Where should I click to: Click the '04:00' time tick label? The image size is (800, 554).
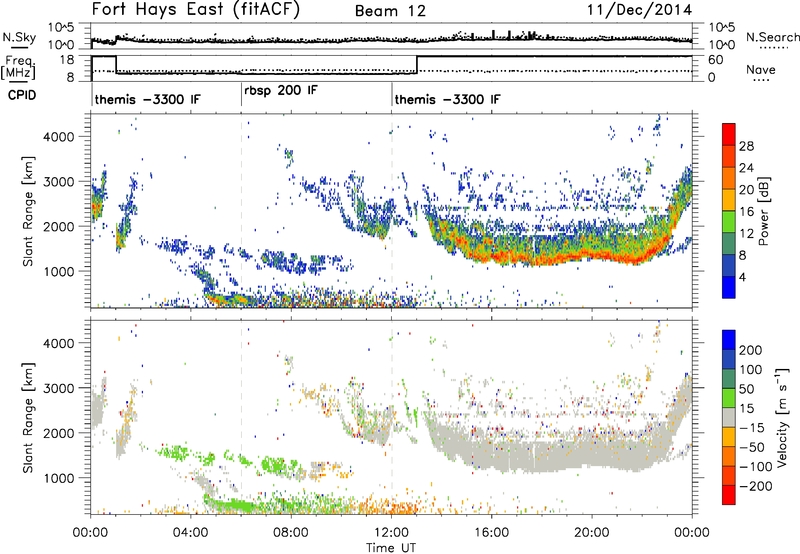(x=190, y=533)
